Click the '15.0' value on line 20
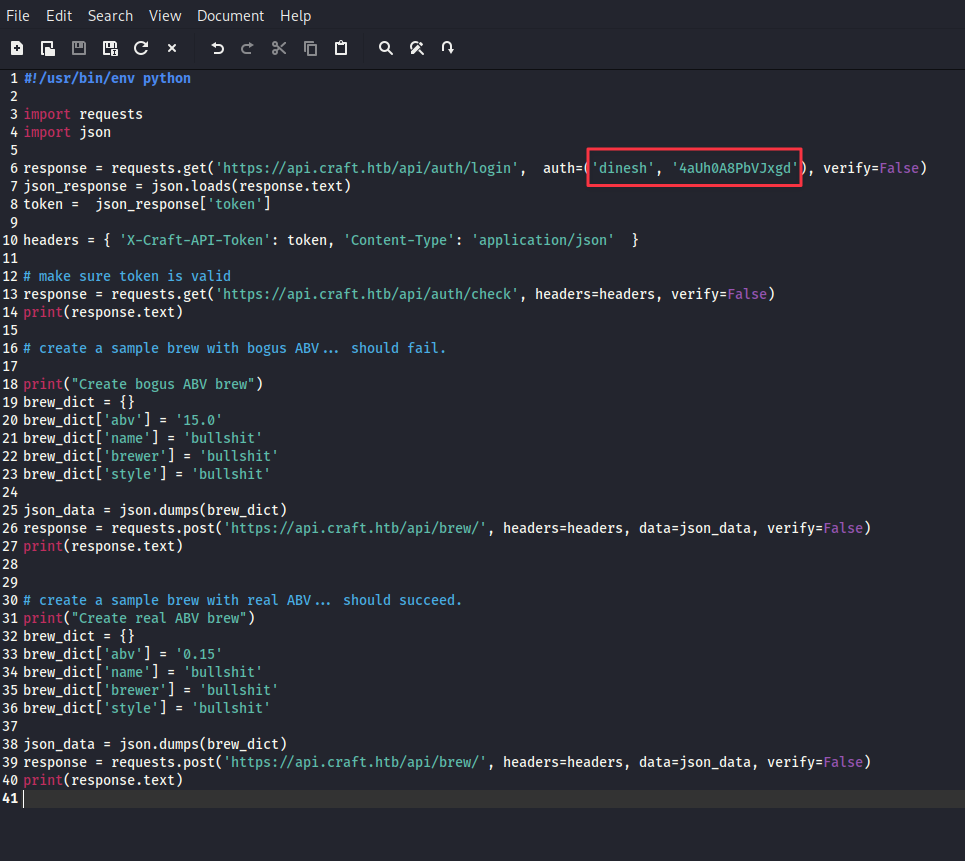This screenshot has height=861, width=965. 199,420
